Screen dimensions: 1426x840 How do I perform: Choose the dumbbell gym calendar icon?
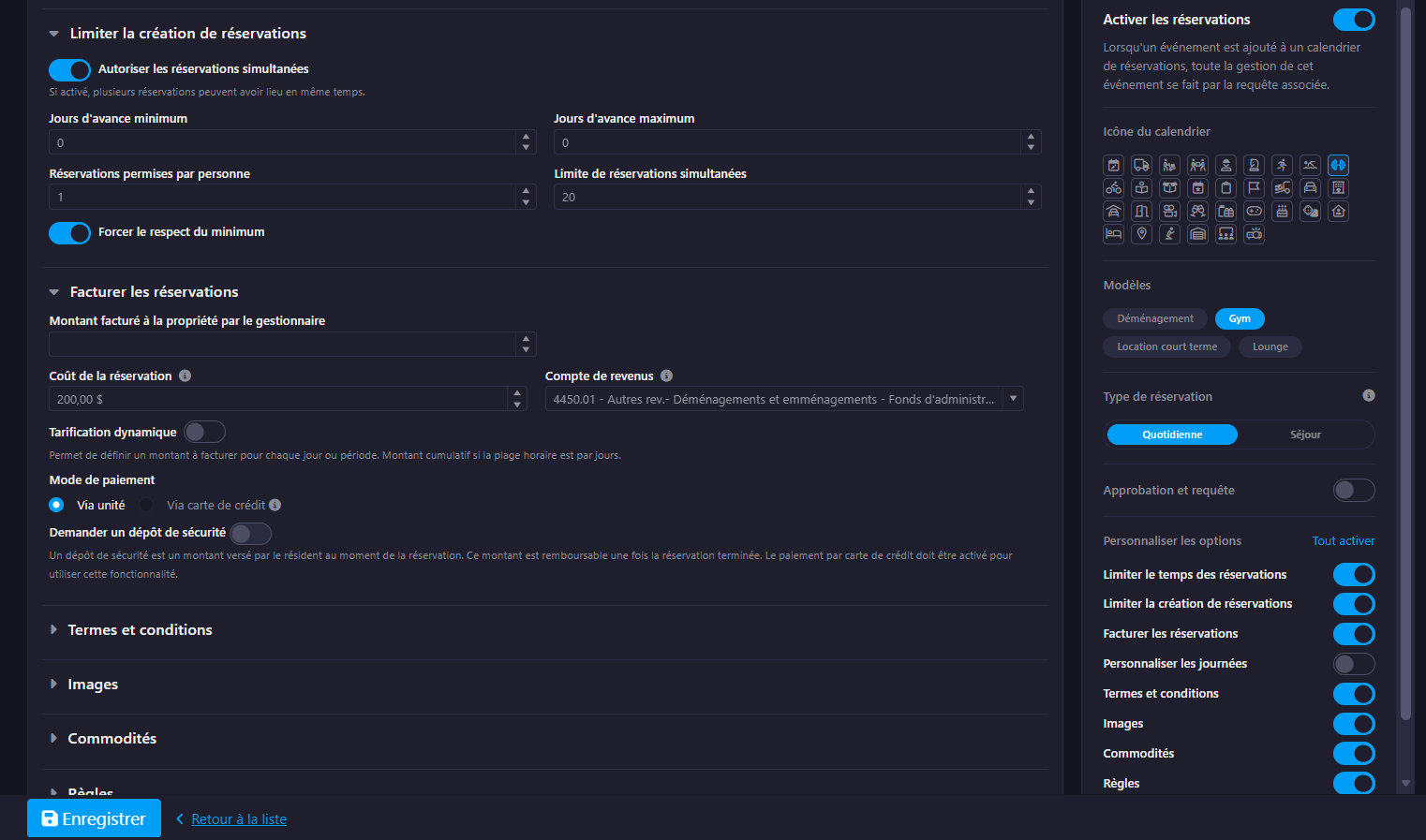(1338, 165)
